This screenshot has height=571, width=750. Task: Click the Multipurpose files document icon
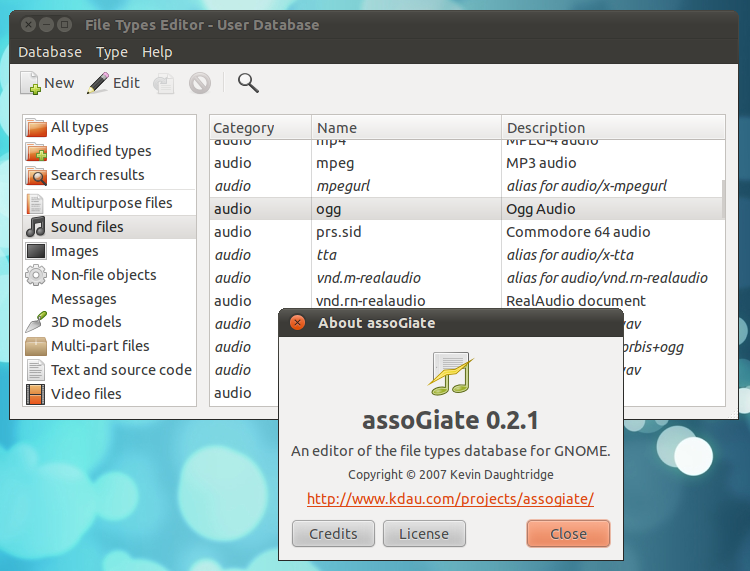[x=35, y=203]
